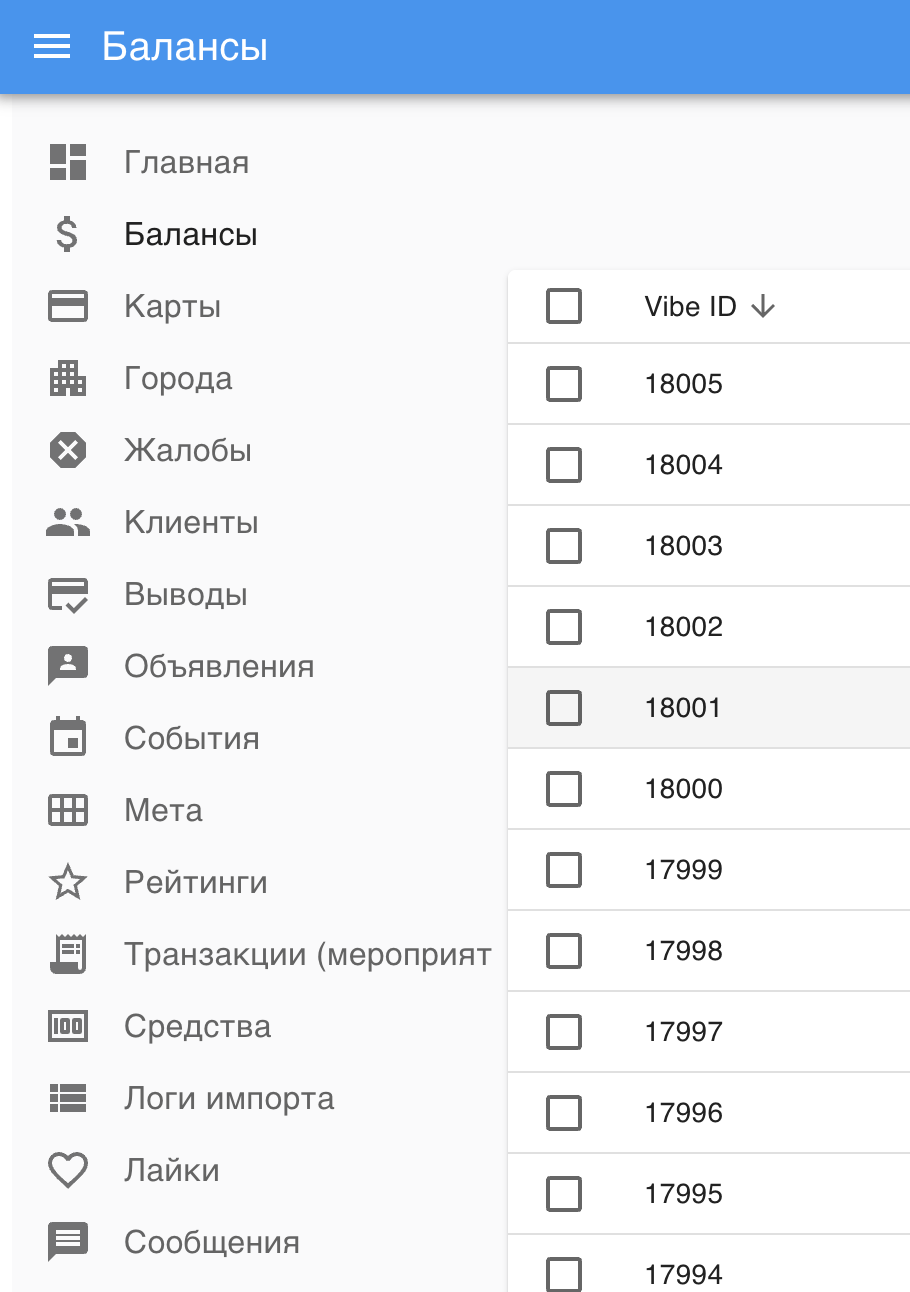This screenshot has width=910, height=1292.
Task: Click the hamburger menu icon
Action: pos(52,47)
